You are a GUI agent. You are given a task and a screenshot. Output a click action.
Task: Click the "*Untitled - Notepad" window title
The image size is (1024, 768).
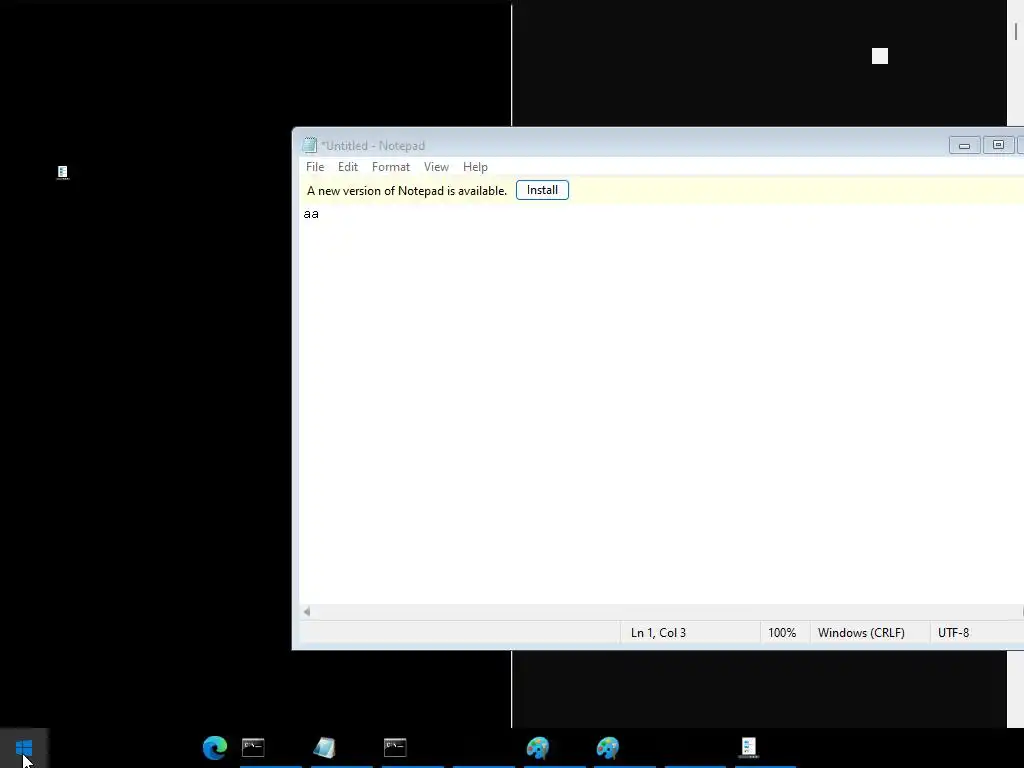pyautogui.click(x=373, y=146)
